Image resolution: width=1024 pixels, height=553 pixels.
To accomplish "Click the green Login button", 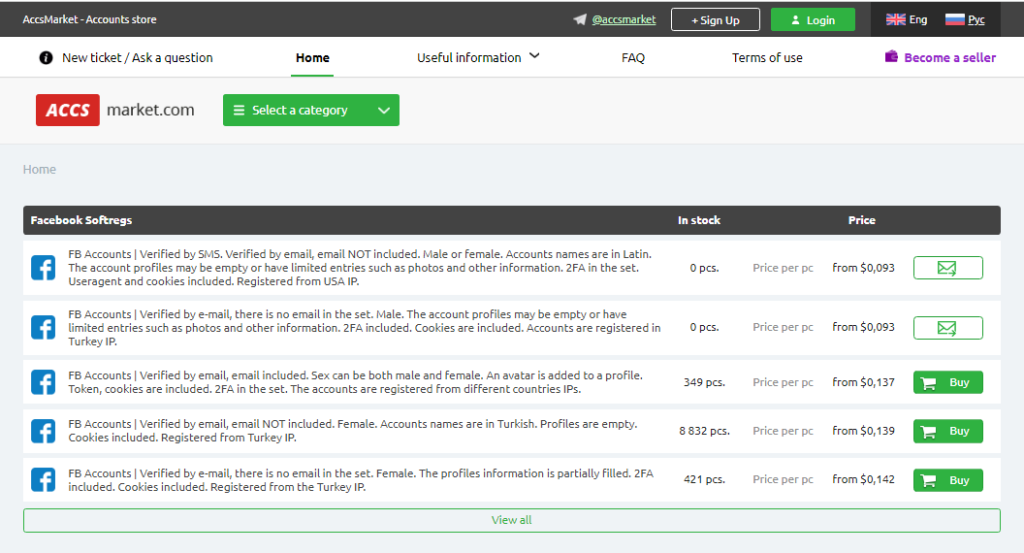I will pos(812,20).
